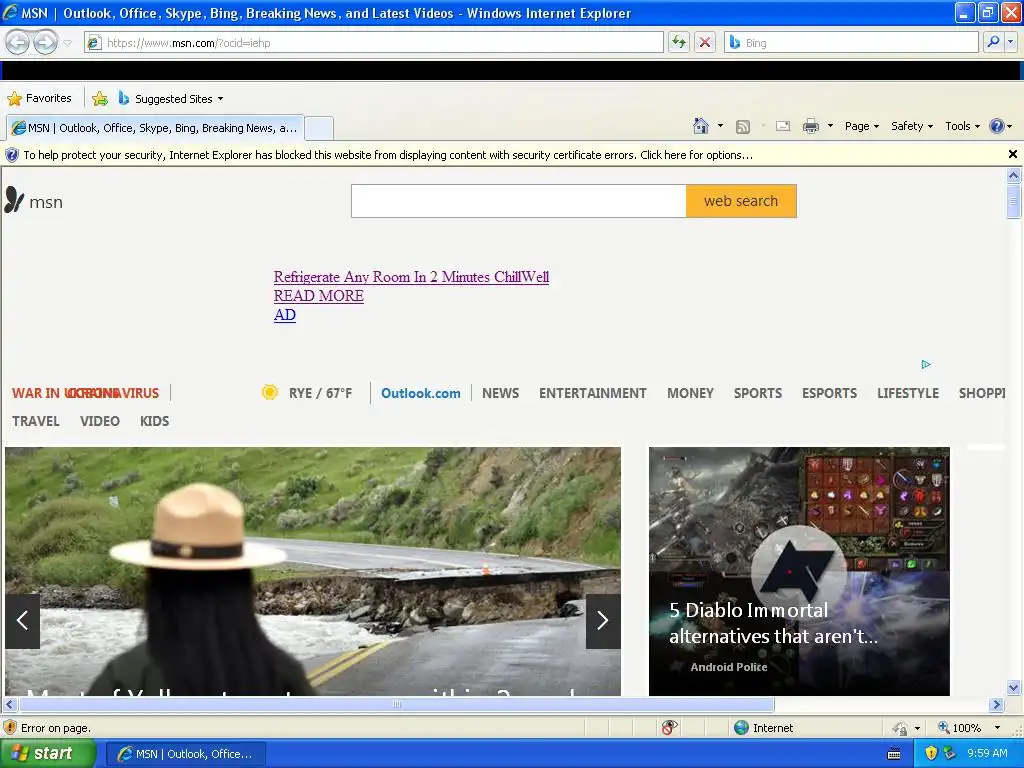1024x768 pixels.
Task: Go to the MONEY section
Action: pos(690,393)
